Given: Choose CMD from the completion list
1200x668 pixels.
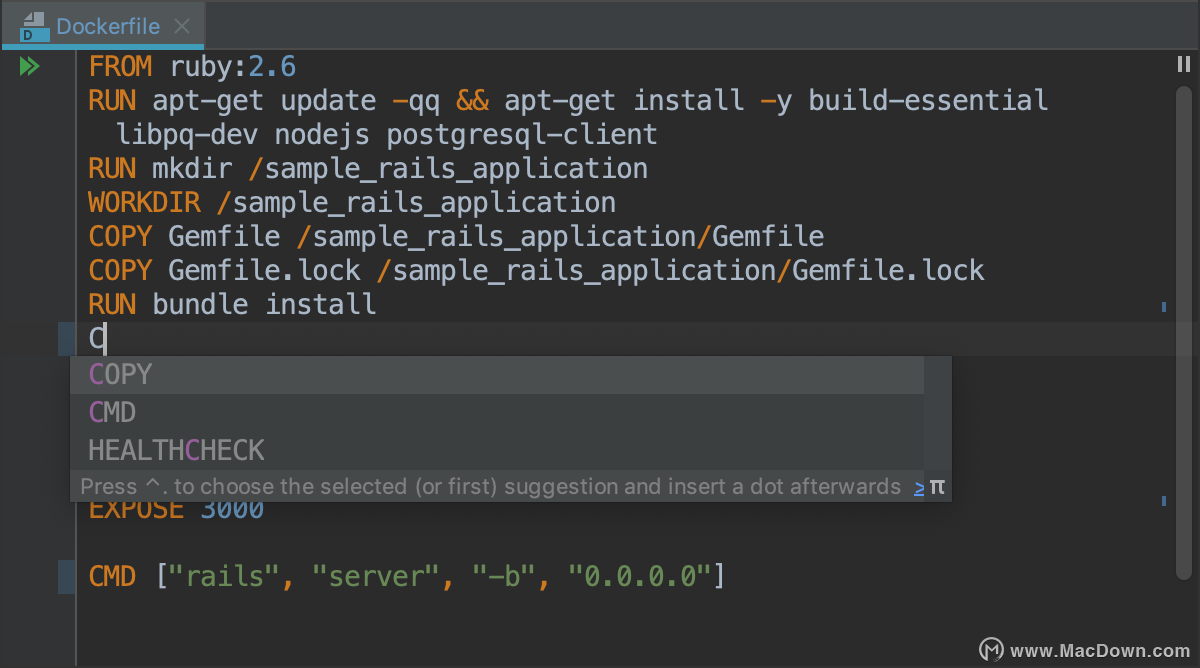Looking at the screenshot, I should coord(497,413).
